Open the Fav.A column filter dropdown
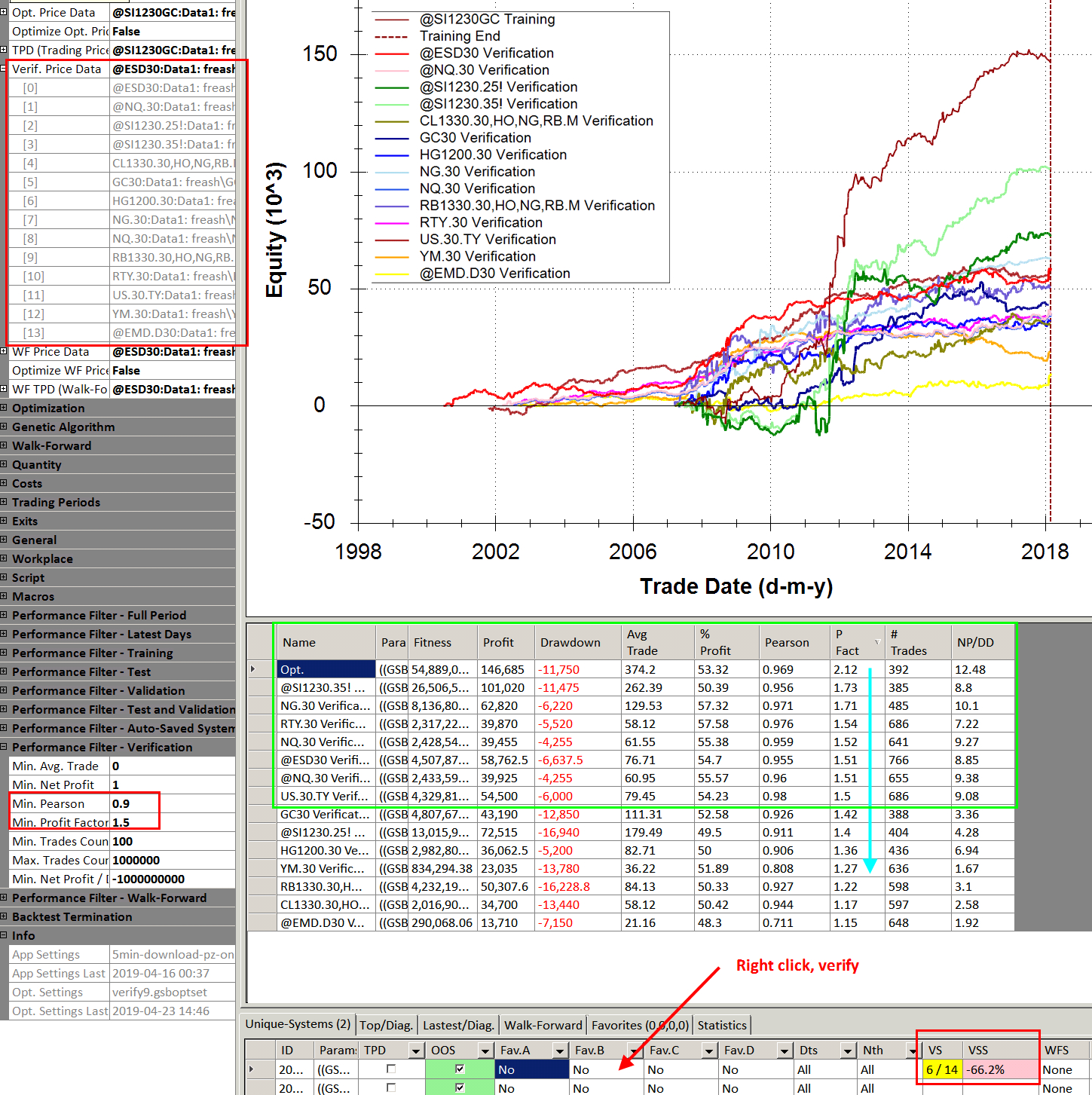The height and width of the screenshot is (1095, 1092). pyautogui.click(x=559, y=1051)
